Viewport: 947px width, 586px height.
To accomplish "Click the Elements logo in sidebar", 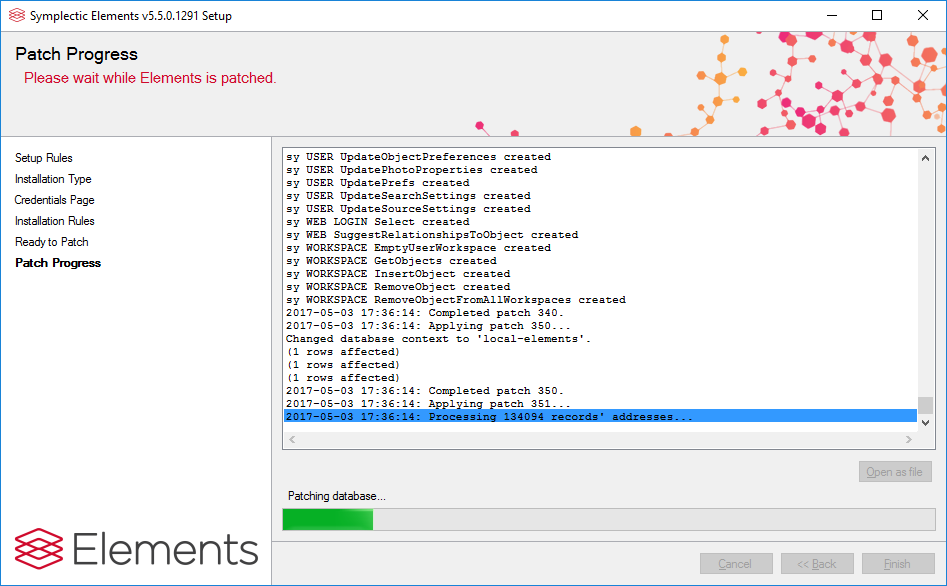I will (x=136, y=549).
